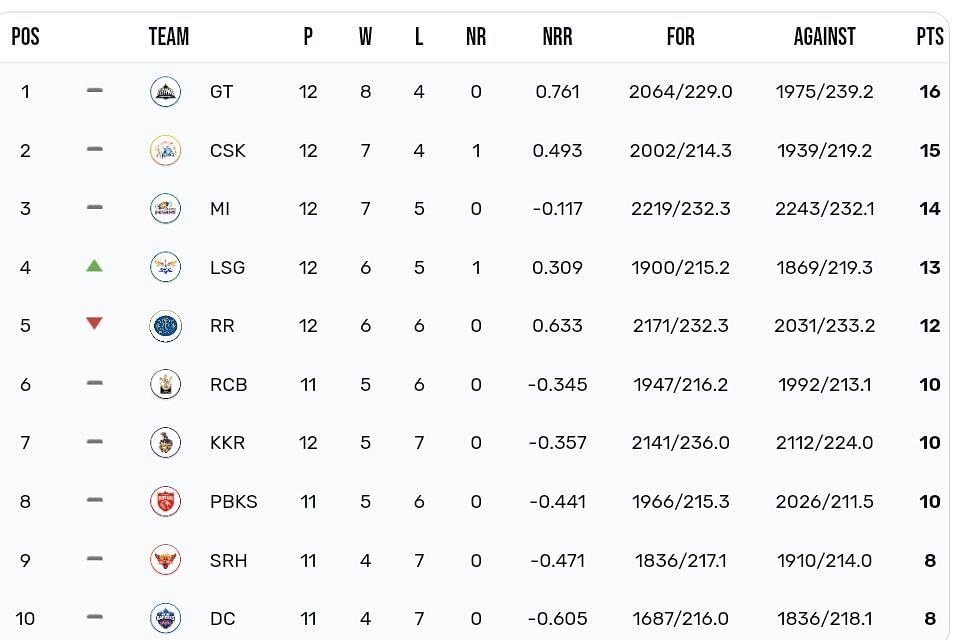Click the CSK team logo
Viewport: 968px width, 640px height.
click(165, 151)
